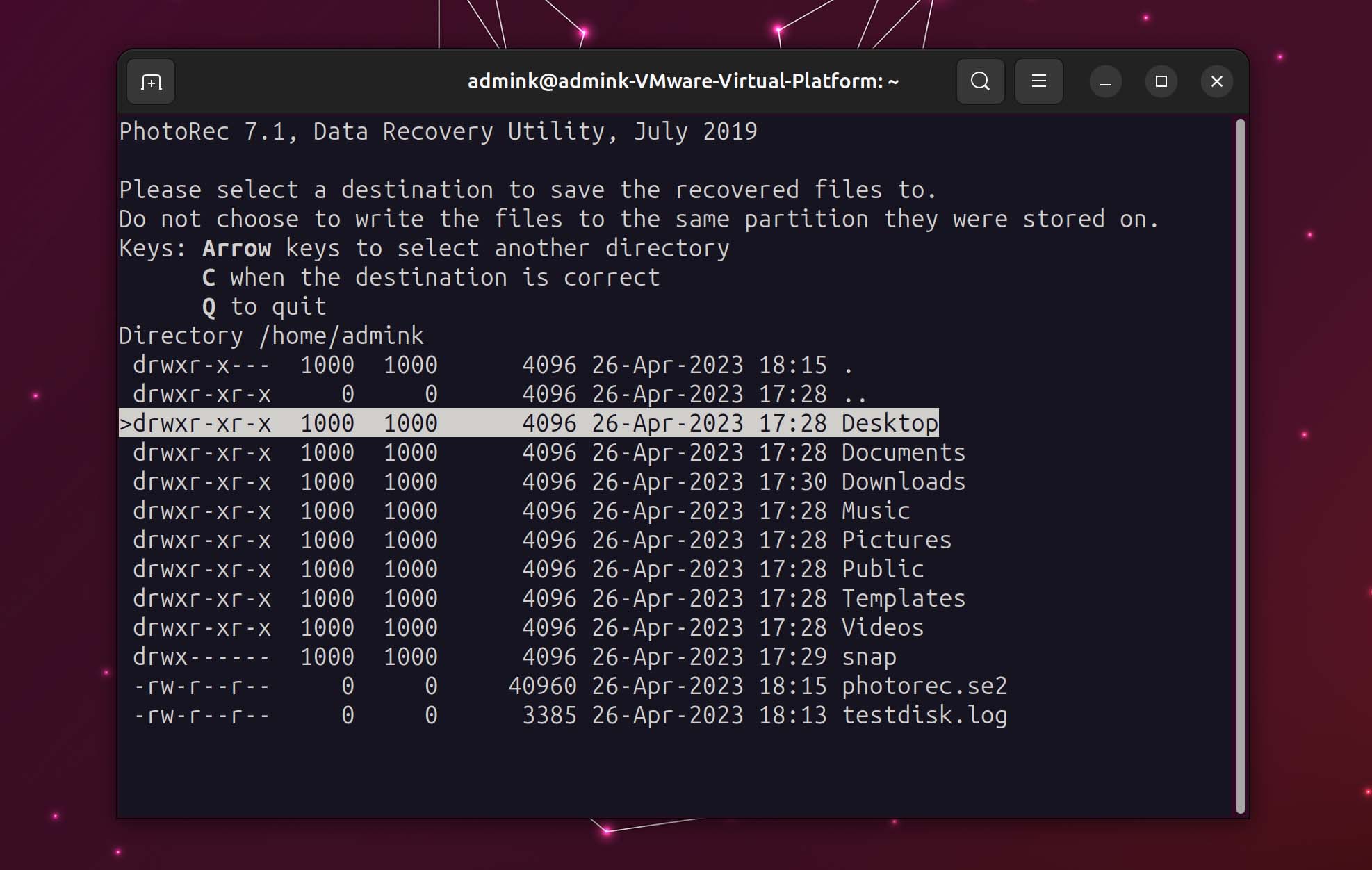Screen dimensions: 1372x870
Task: Select the snap directory entry
Action: (514, 657)
